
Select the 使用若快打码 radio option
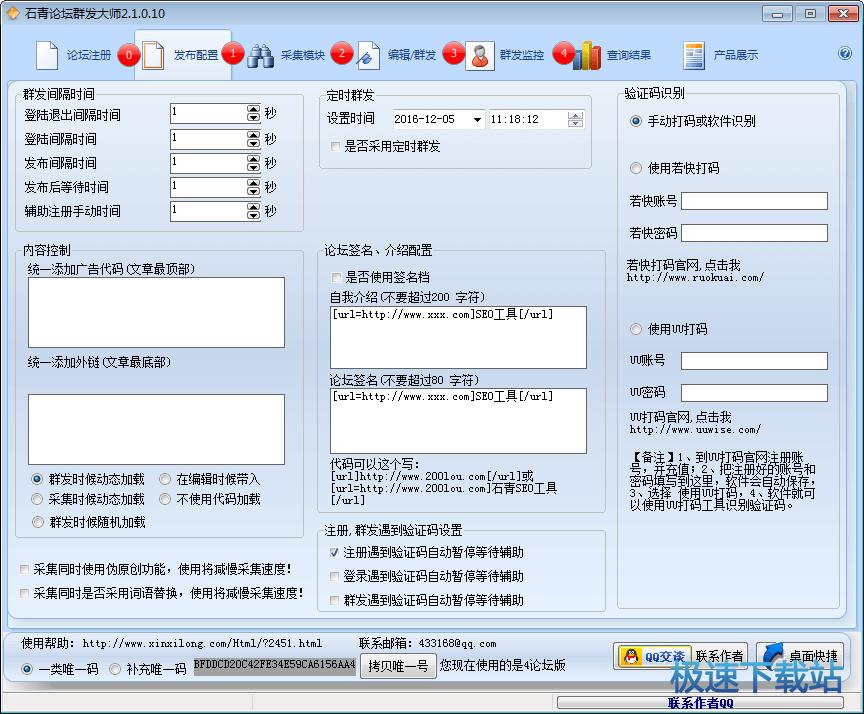[x=636, y=168]
